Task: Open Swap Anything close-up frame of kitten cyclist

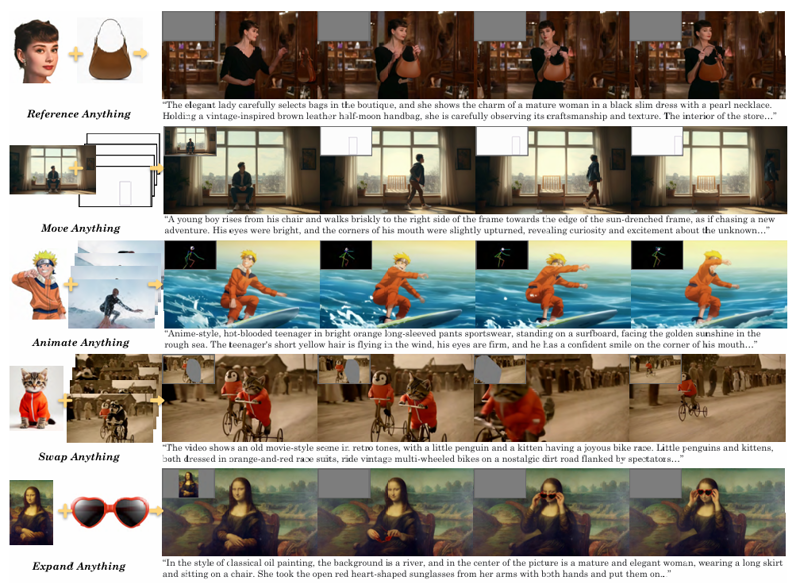Action: click(552, 398)
